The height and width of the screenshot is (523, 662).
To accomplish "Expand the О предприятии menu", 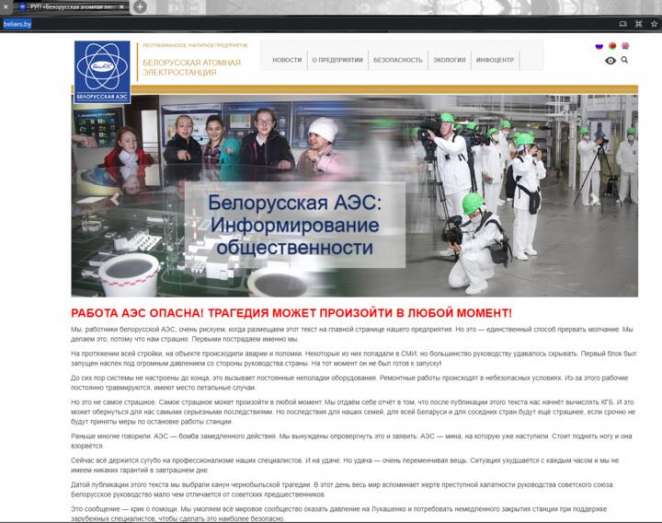I will (x=337, y=60).
